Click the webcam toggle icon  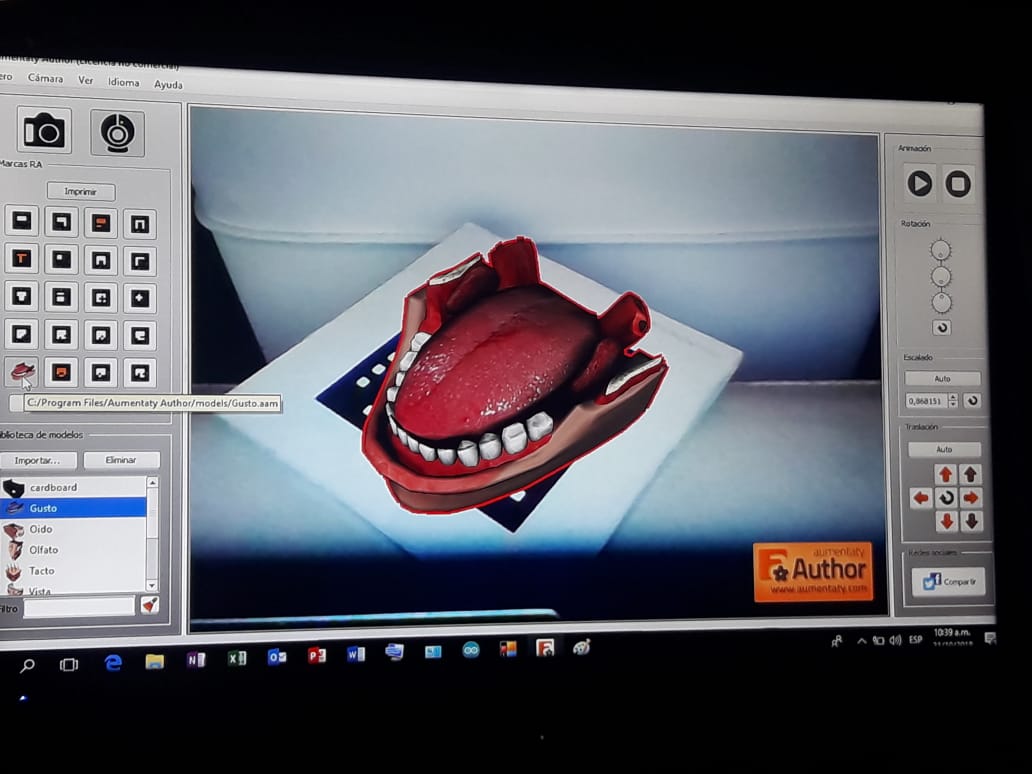point(117,133)
